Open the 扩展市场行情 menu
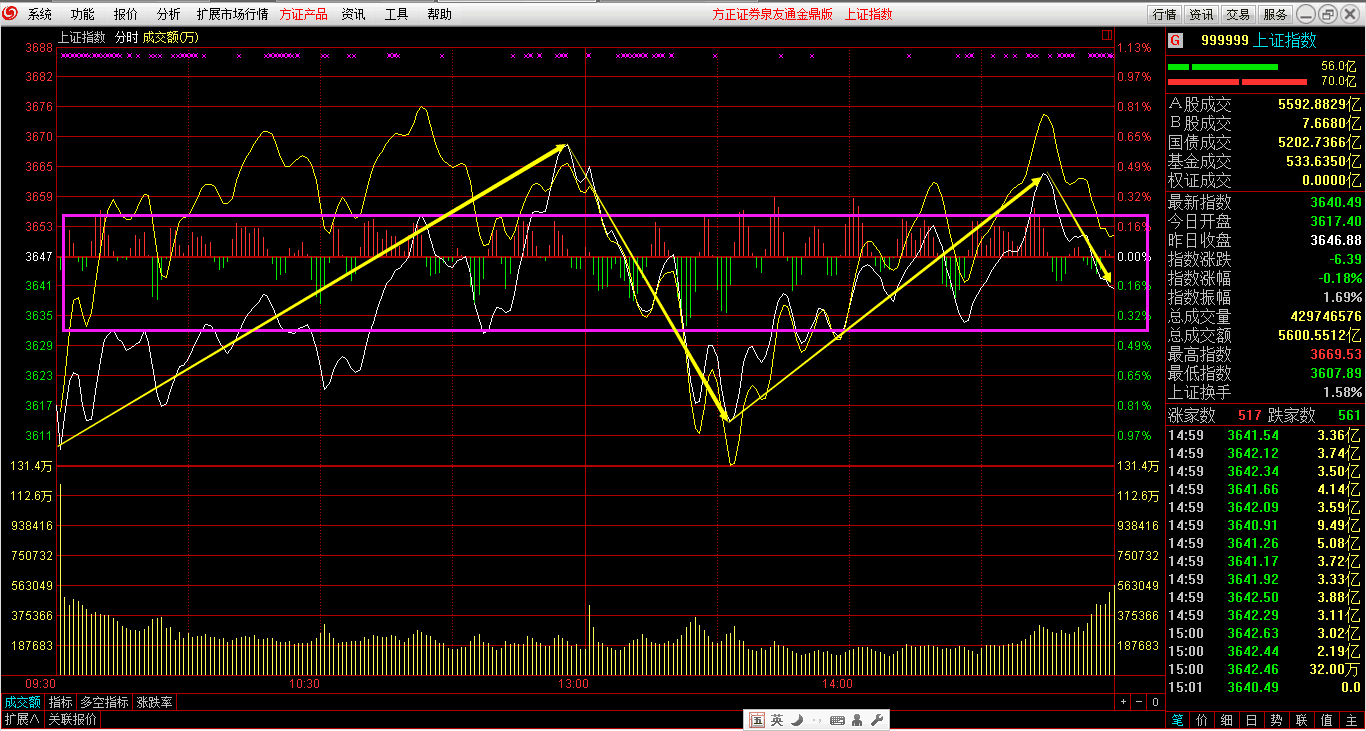 coord(232,14)
